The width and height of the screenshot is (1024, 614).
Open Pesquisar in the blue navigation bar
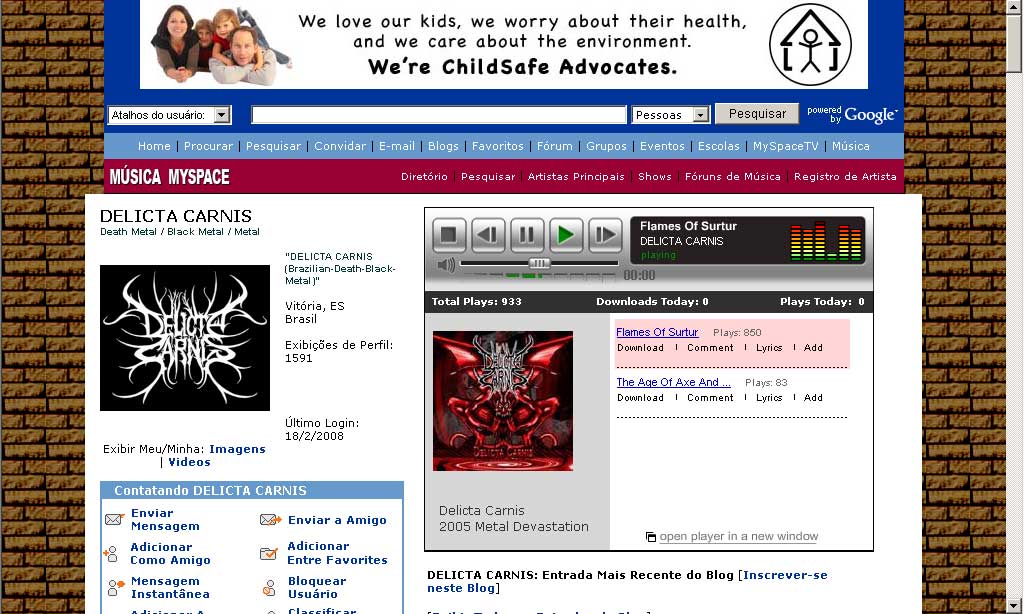274,146
